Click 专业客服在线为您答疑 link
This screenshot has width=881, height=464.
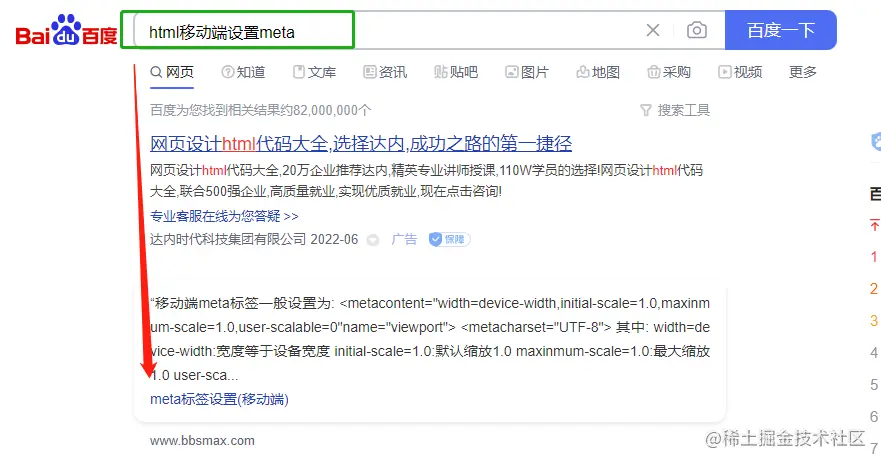click(224, 216)
